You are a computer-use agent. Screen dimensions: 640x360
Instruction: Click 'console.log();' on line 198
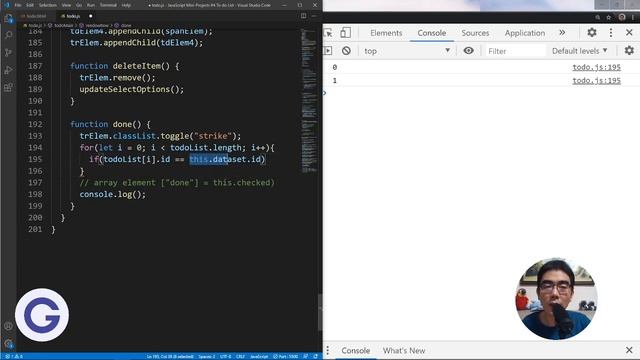[x=113, y=194]
